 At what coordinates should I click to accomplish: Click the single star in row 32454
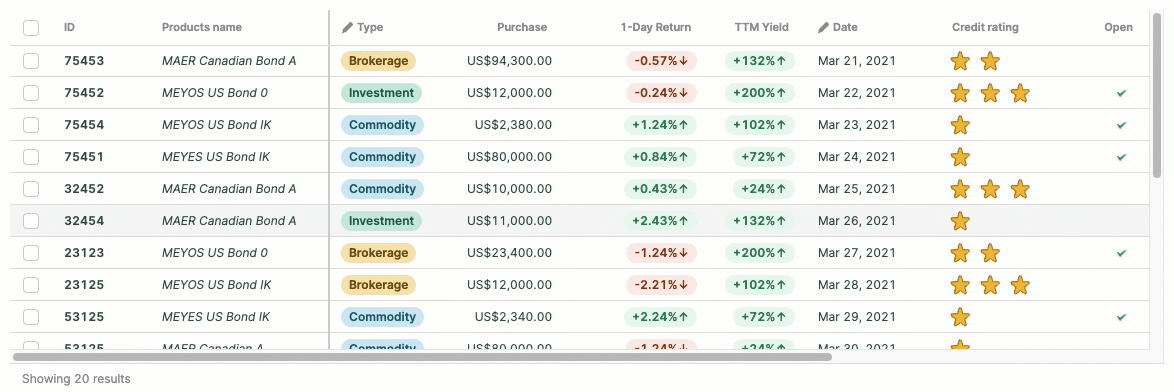tap(960, 221)
